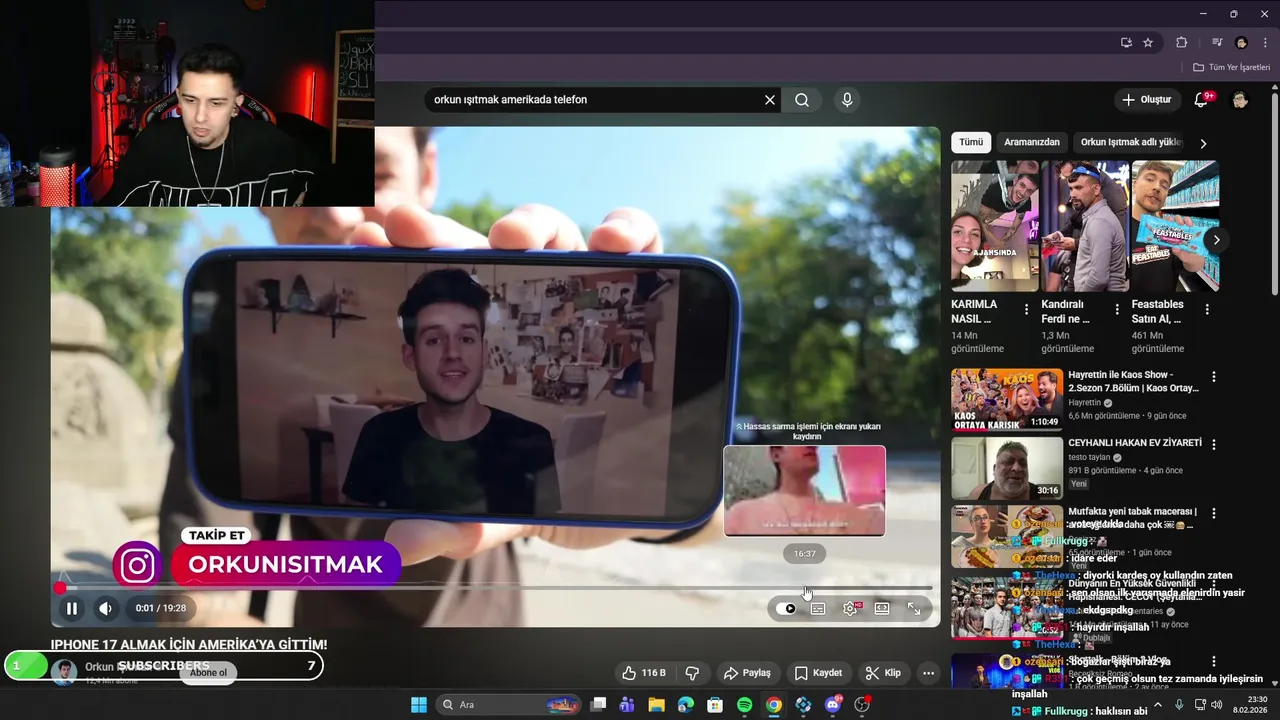Open options for Feastables Satın Al short

1207,310
